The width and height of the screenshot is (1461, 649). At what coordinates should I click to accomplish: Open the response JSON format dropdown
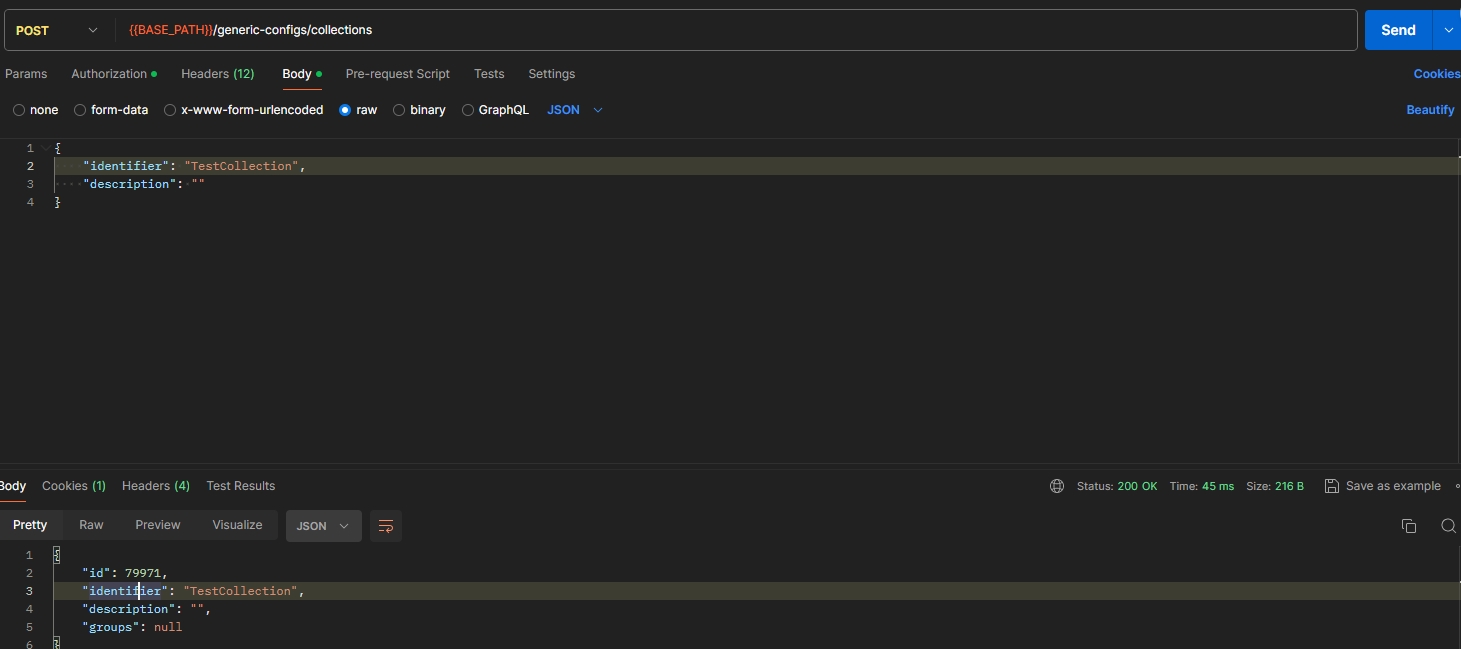click(323, 526)
